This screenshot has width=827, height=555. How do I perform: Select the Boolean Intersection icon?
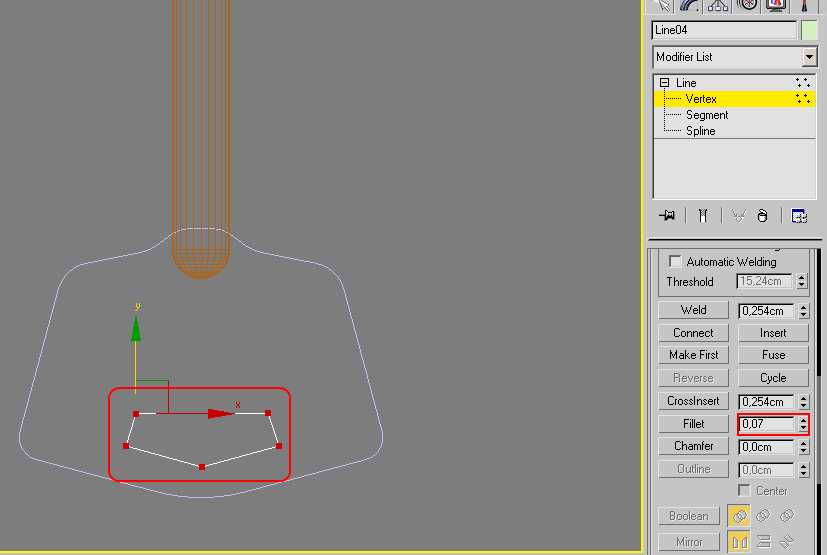[x=787, y=515]
